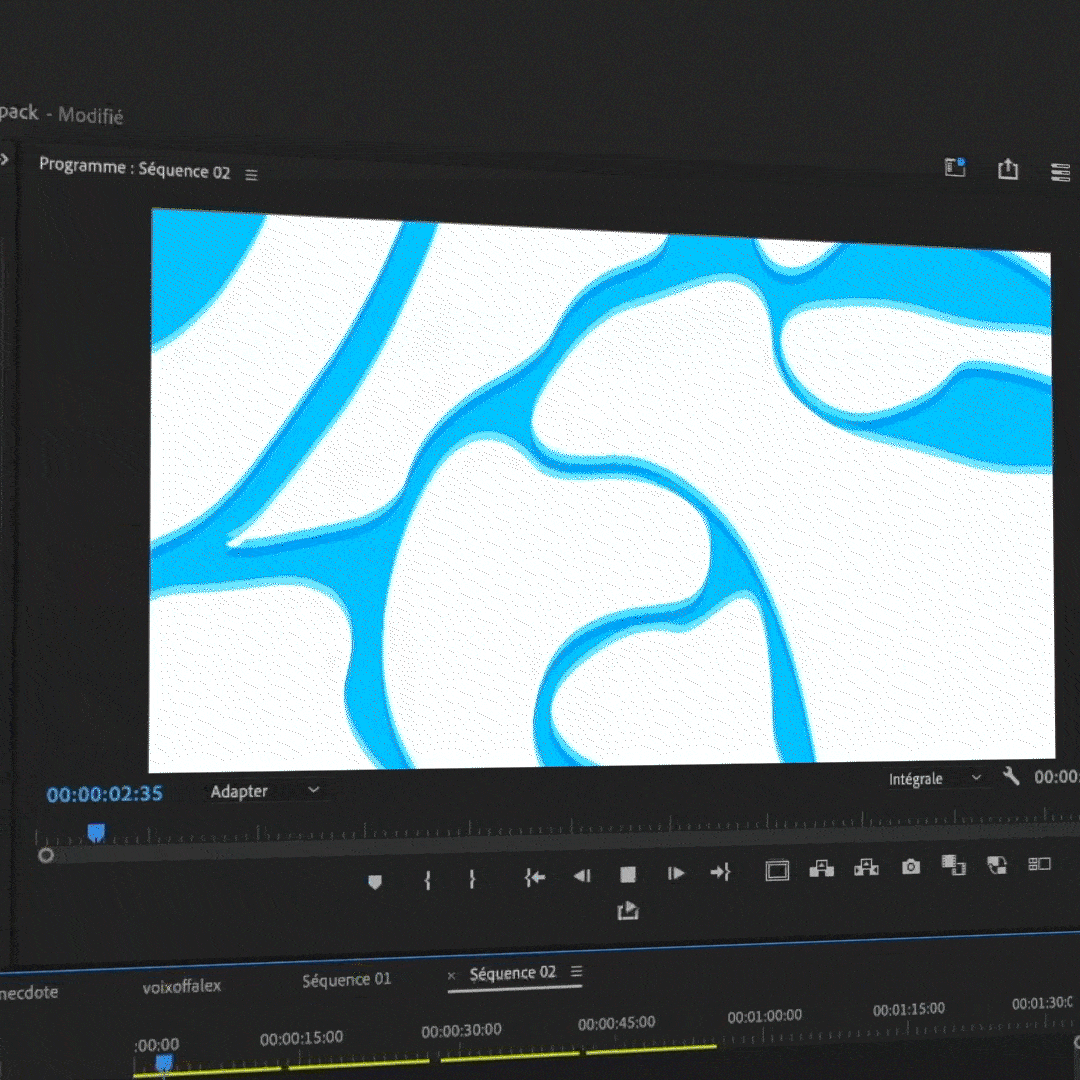1080x1080 pixels.
Task: Click the Lift button
Action: 822,869
